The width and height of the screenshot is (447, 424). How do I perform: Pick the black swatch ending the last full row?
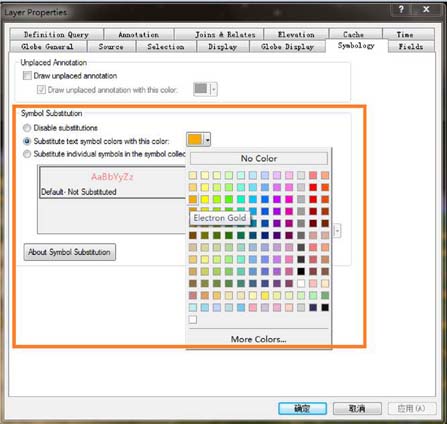325,307
